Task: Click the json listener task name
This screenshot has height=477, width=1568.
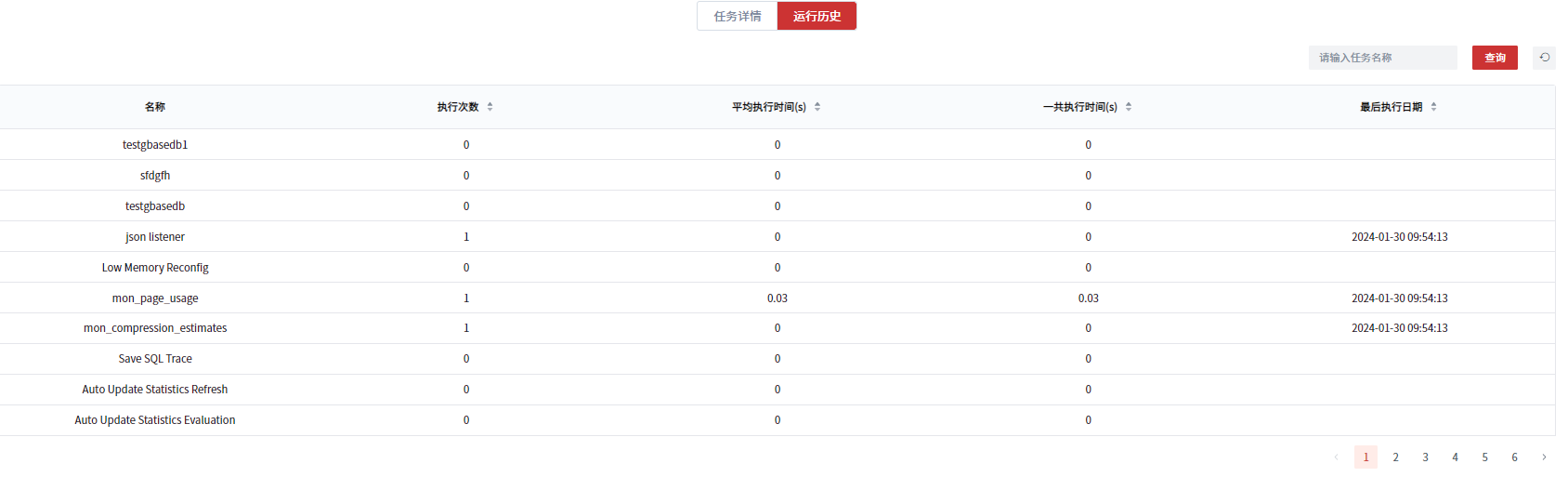Action: coord(155,237)
